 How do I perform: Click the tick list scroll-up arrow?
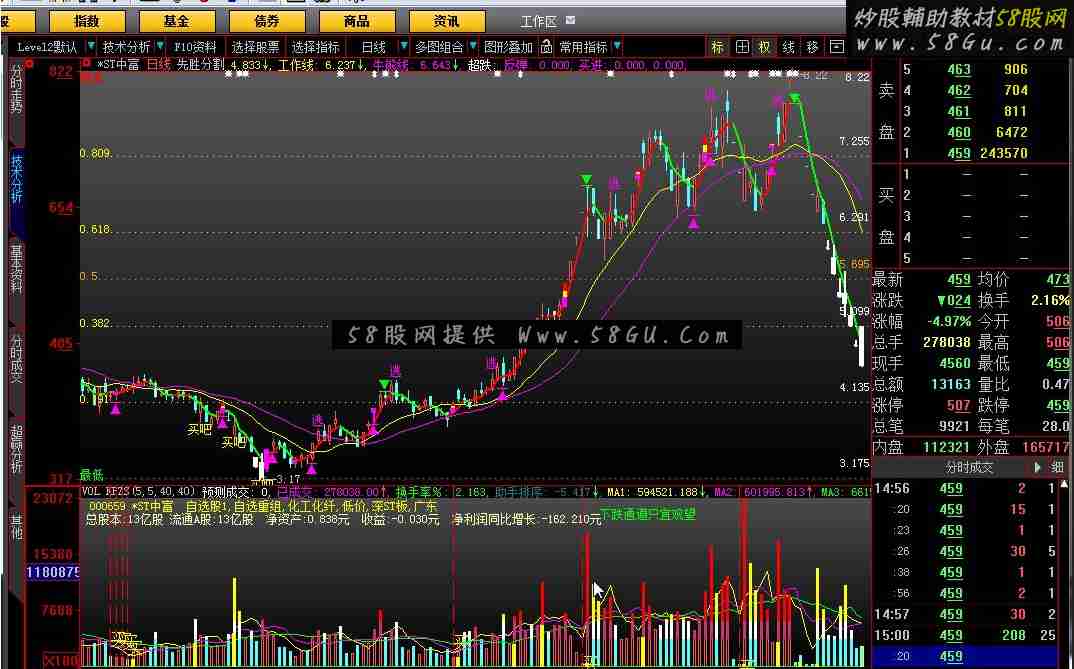(x=1064, y=484)
